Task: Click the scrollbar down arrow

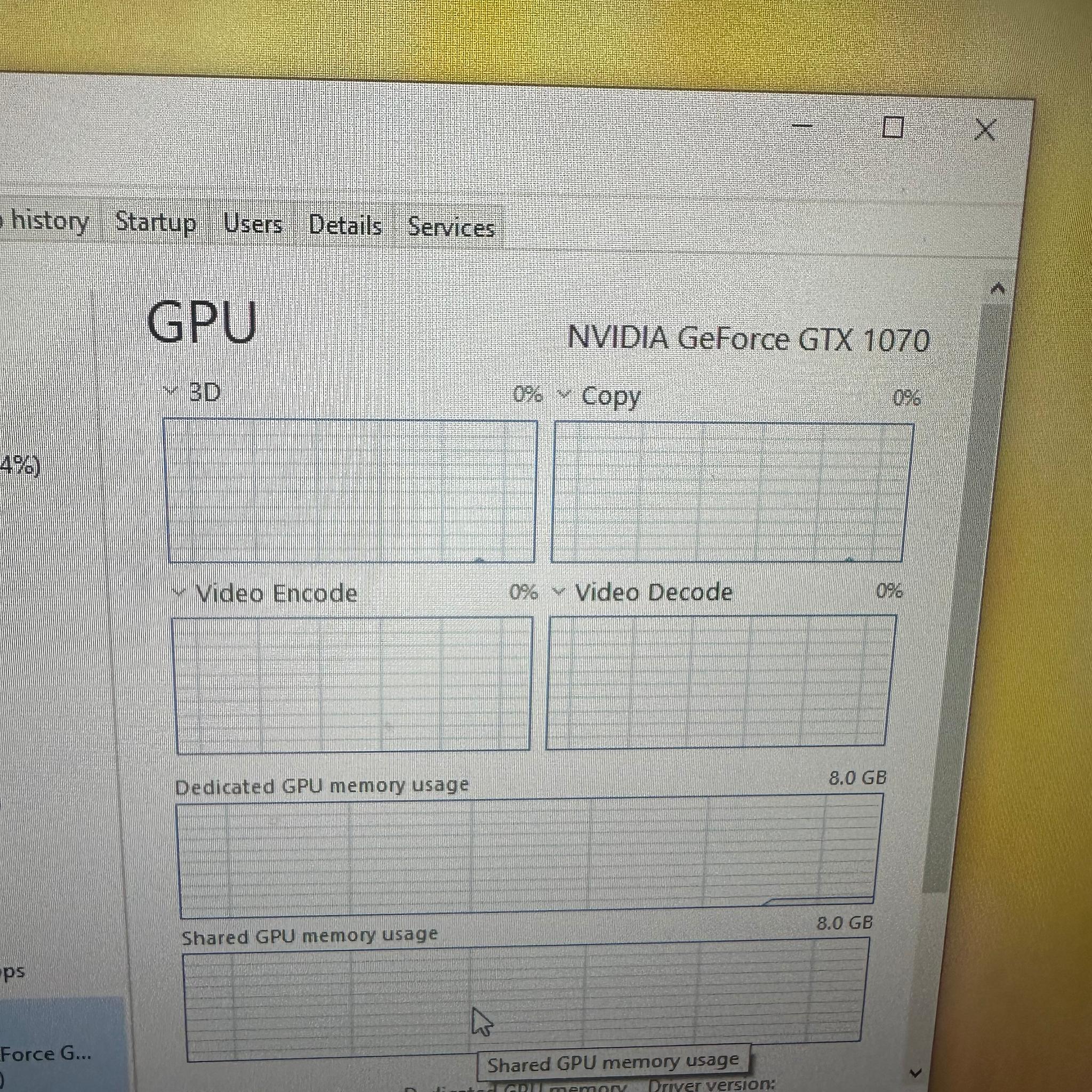Action: point(916,1072)
